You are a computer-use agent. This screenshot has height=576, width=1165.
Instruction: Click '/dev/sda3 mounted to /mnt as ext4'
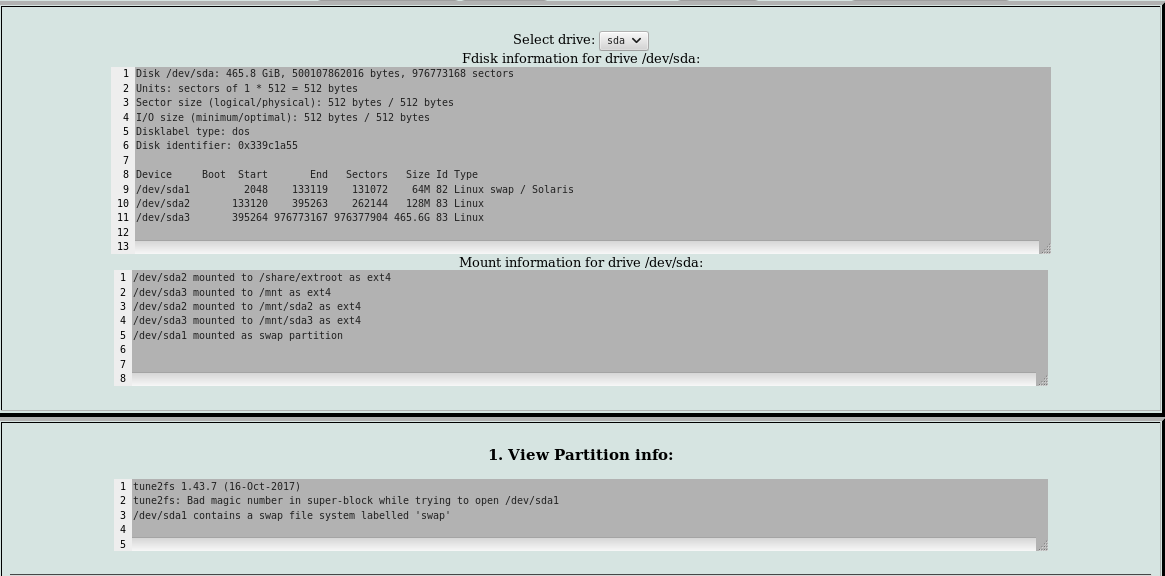tap(232, 293)
